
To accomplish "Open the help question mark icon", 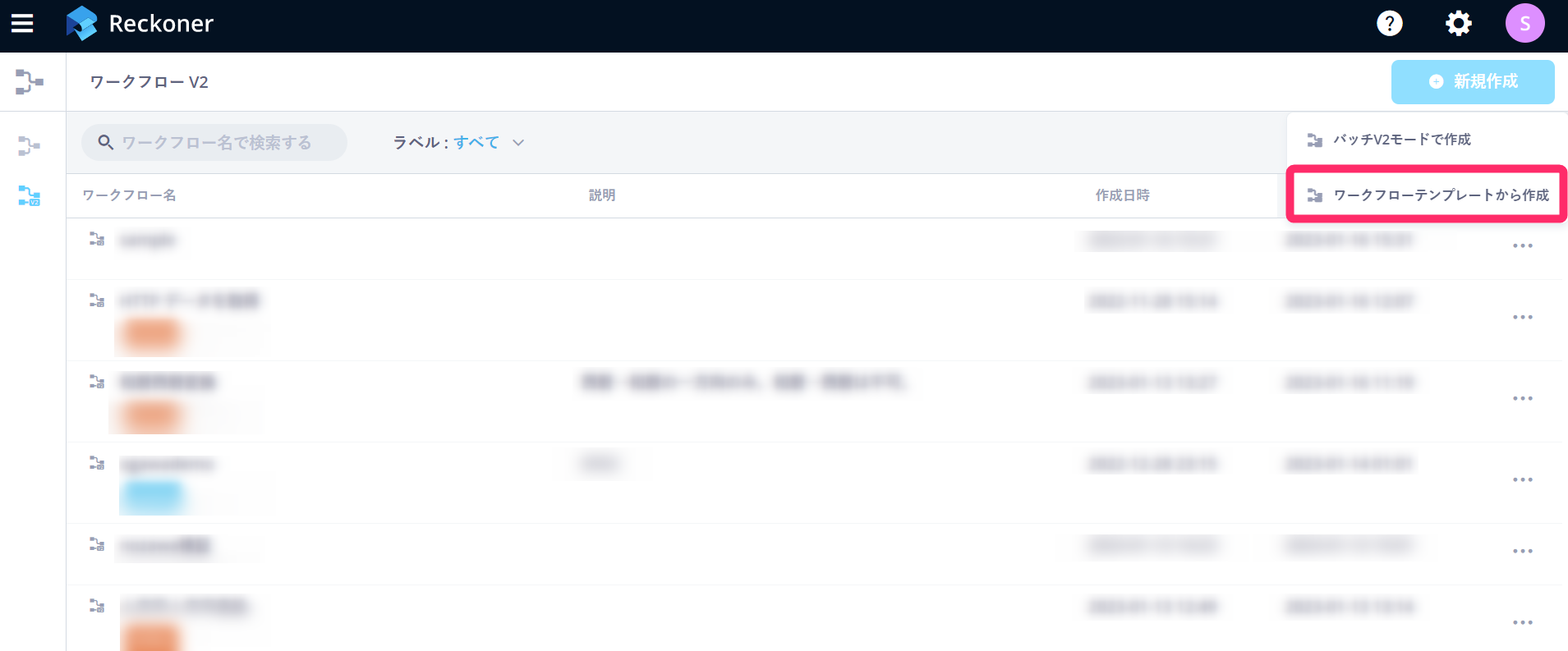I will [1389, 24].
